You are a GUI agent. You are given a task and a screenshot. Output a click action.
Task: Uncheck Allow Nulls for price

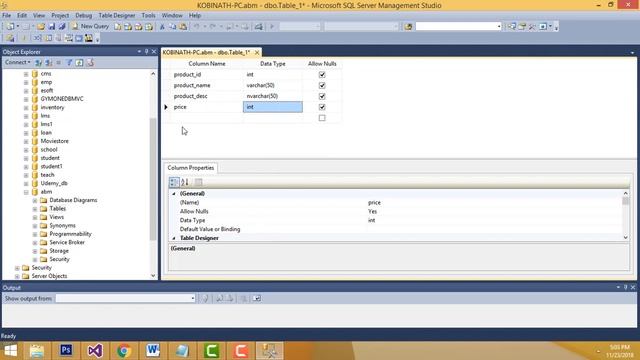(x=322, y=107)
